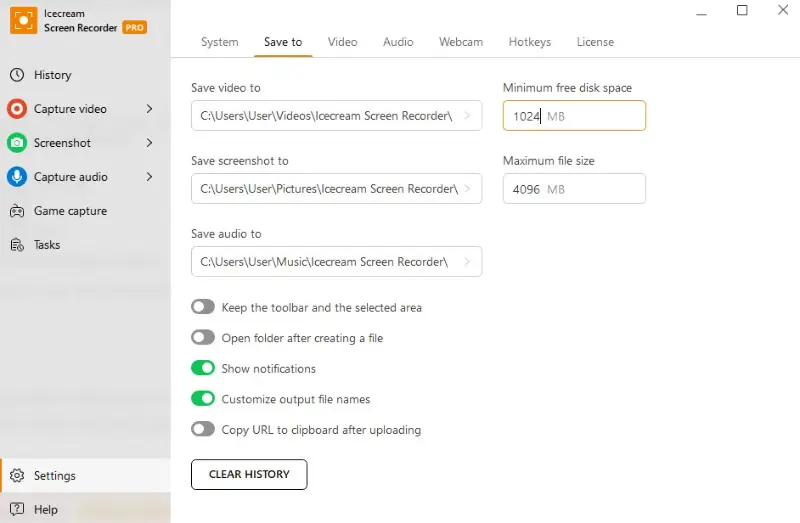Switch to the System tab
The width and height of the screenshot is (800, 523).
pyautogui.click(x=219, y=42)
